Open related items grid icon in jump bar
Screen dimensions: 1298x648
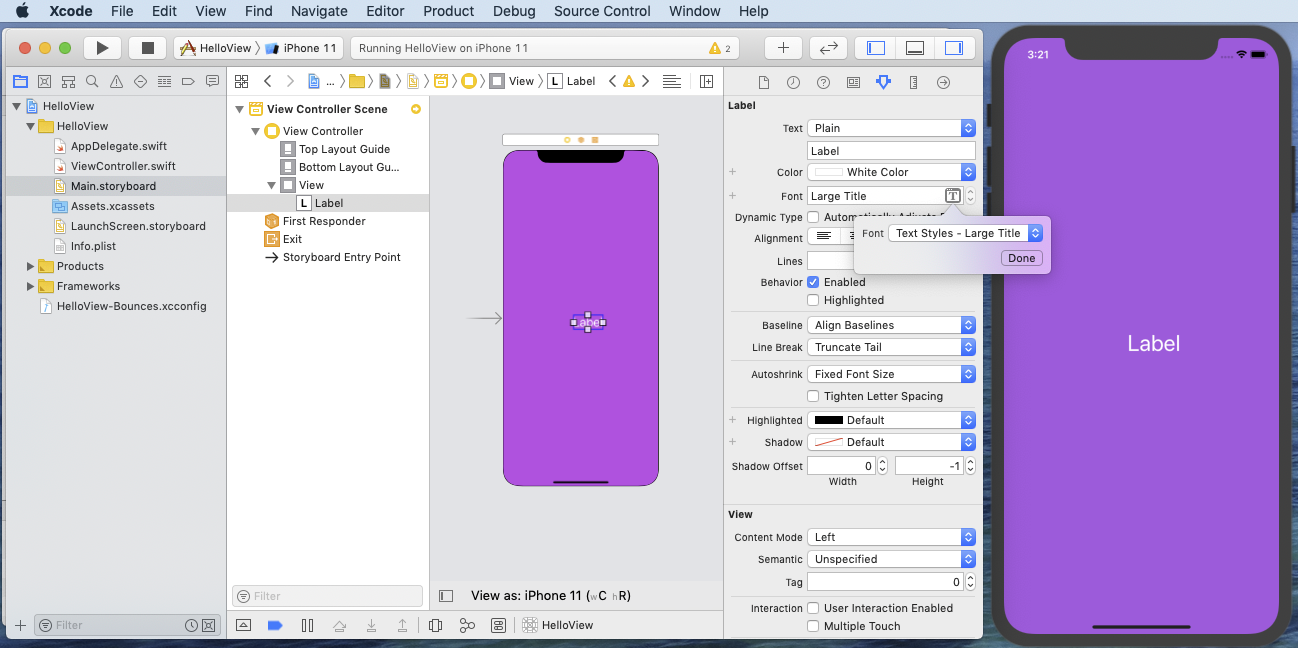coord(241,81)
